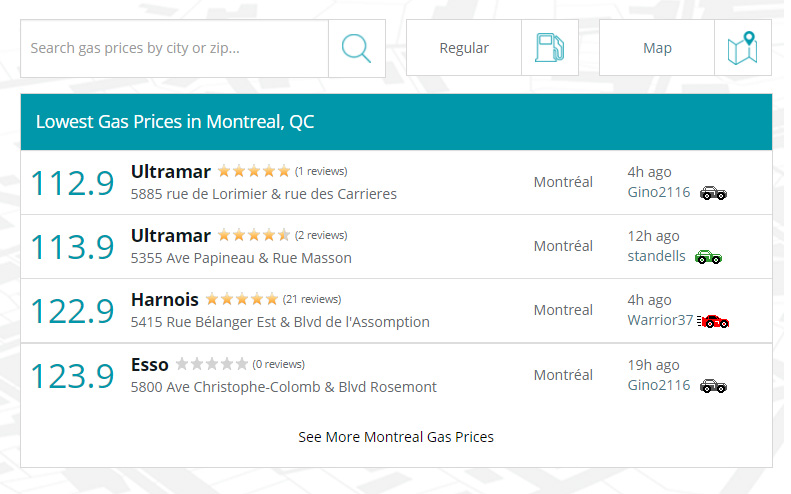
Task: Open See More Montreal Gas Prices
Action: coord(396,437)
